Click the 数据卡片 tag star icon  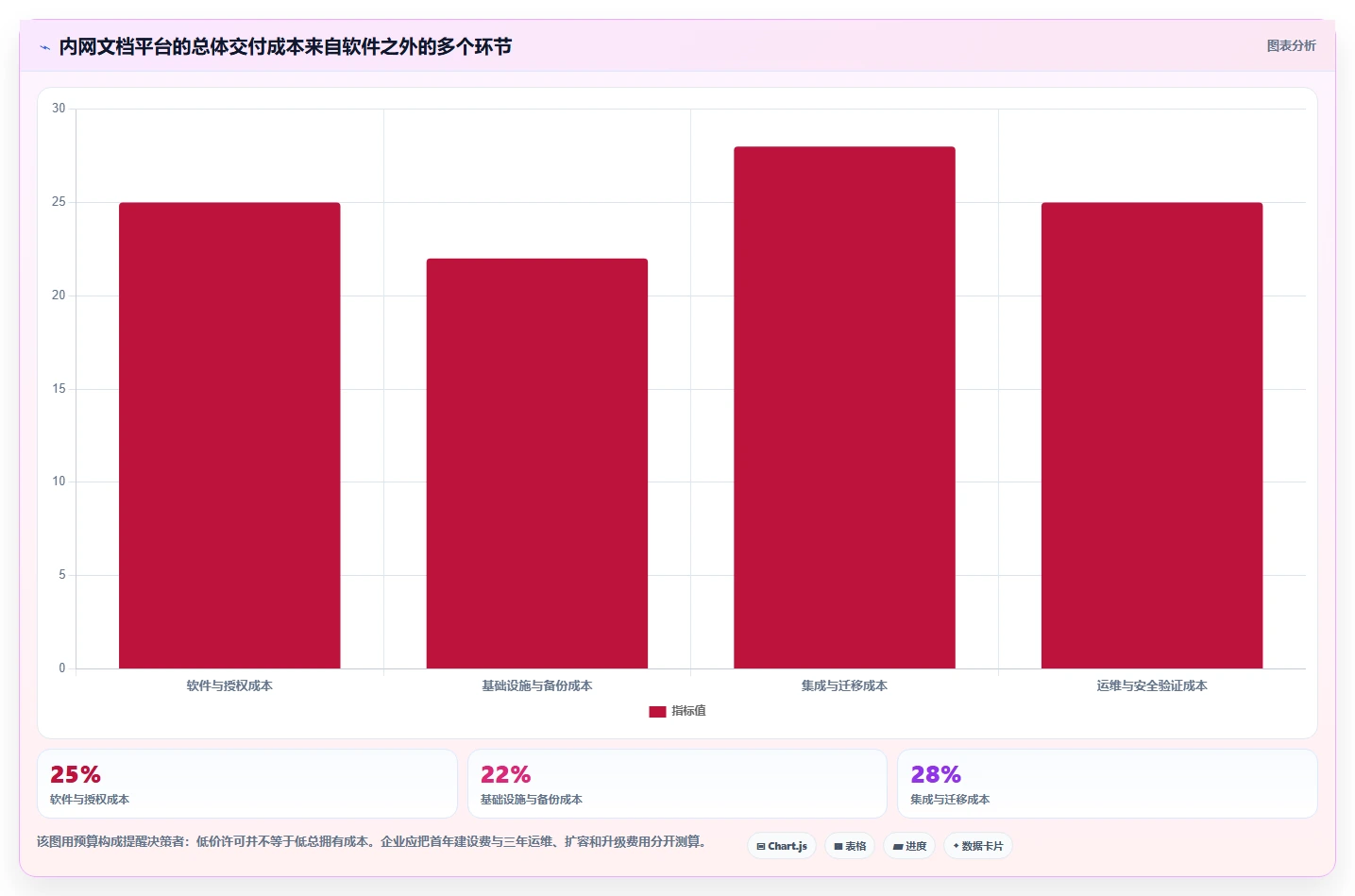pos(956,846)
